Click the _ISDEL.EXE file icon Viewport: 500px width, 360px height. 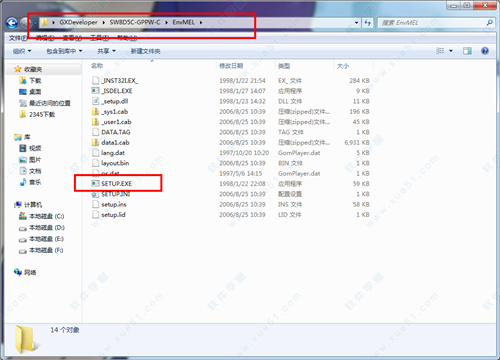(x=95, y=91)
